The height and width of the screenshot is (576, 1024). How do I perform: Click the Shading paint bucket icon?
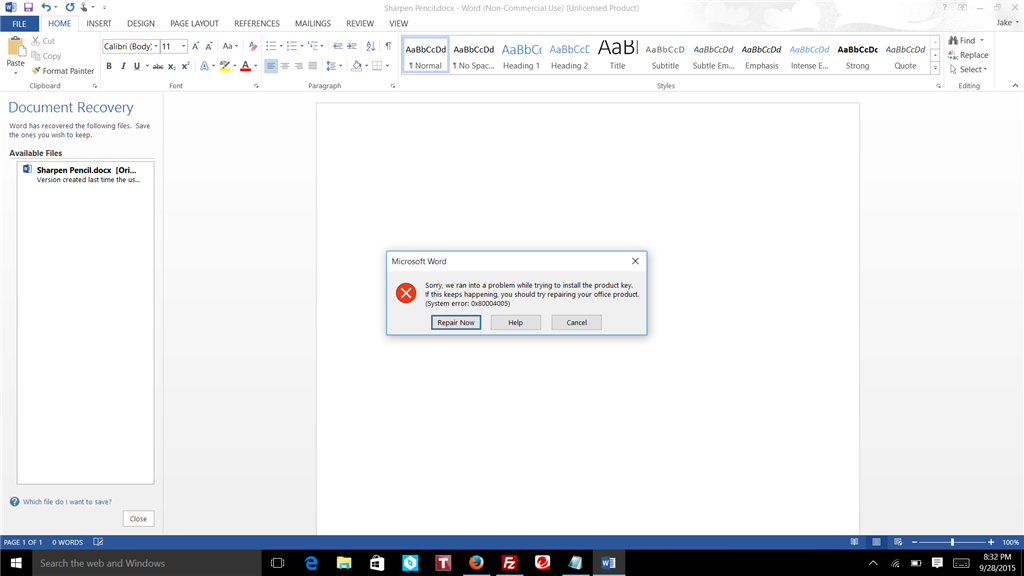click(x=356, y=66)
